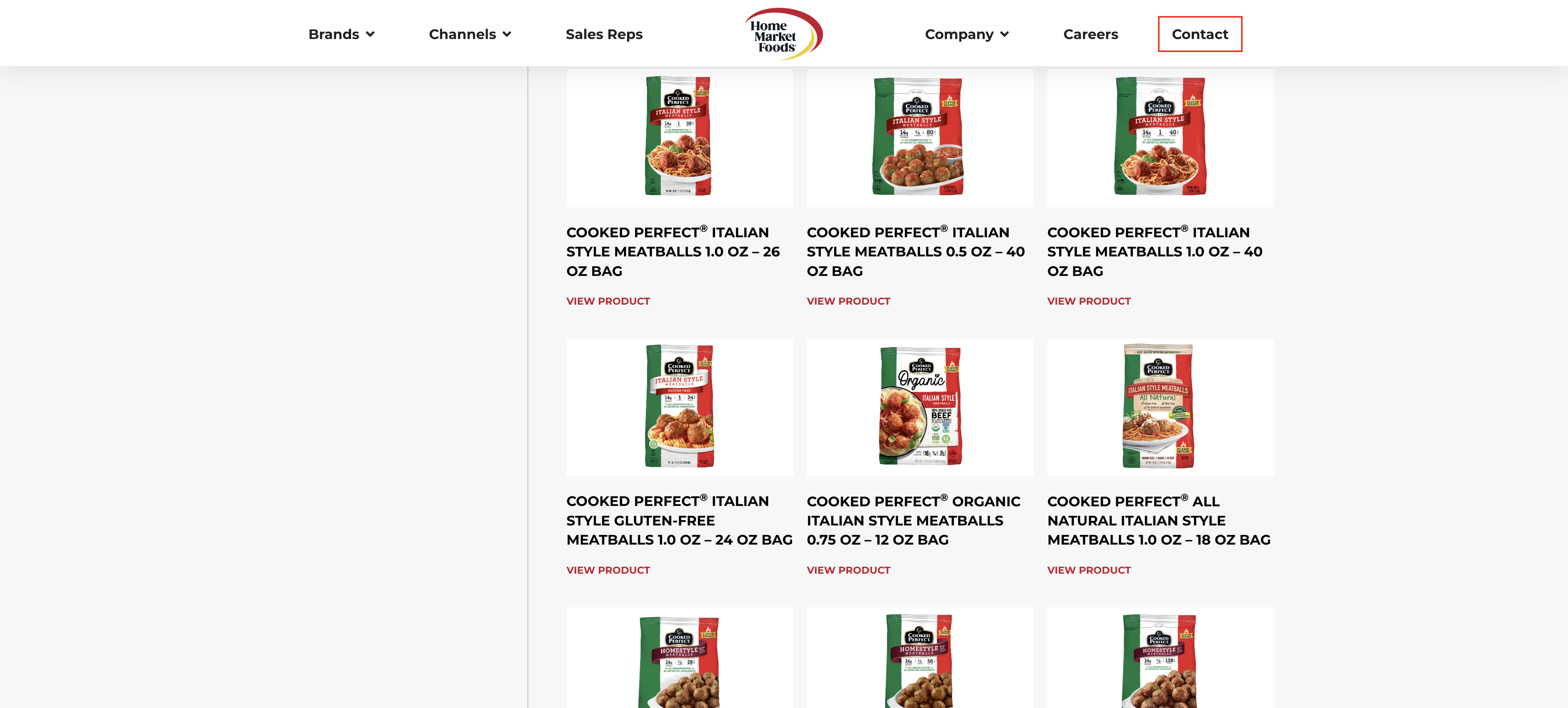
Task: Open the Gluten-Free Meatballs 24 oz title
Action: coord(679,520)
